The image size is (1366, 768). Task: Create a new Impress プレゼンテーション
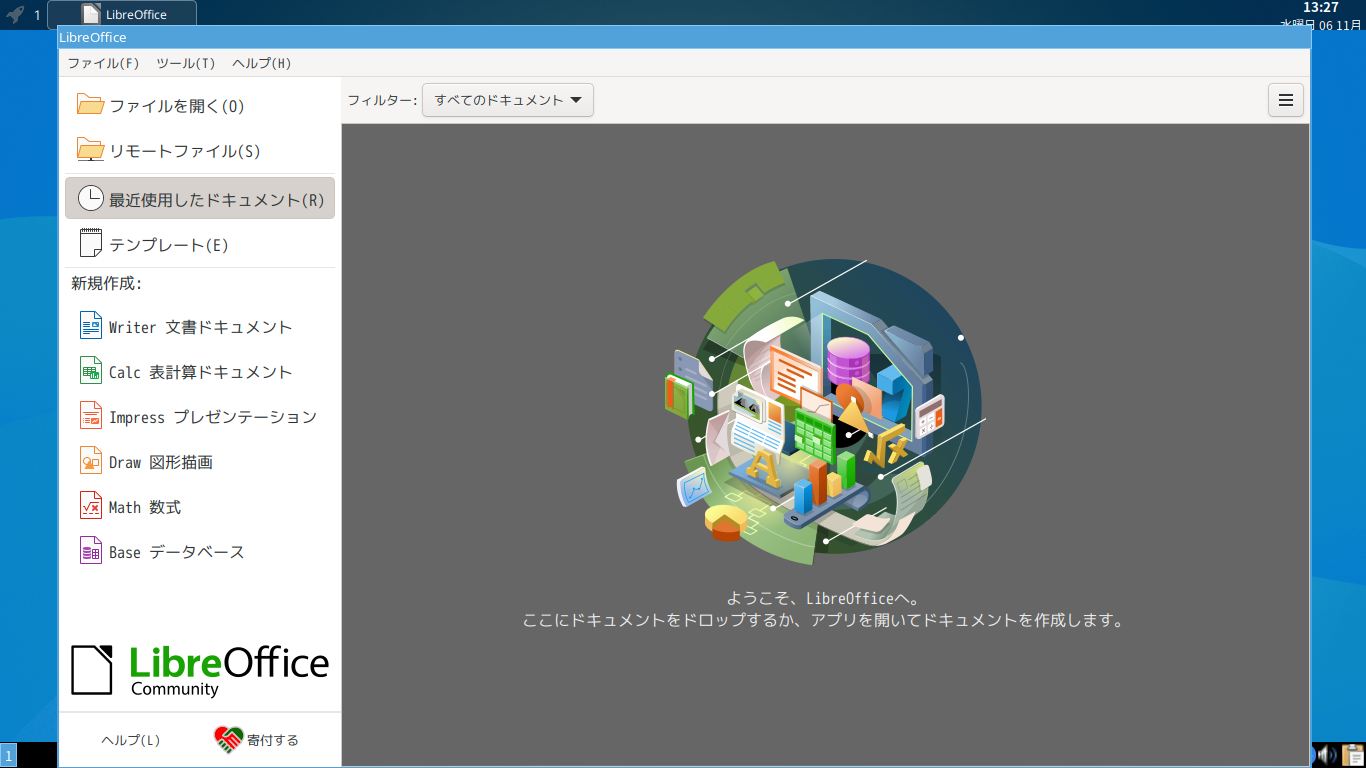200,417
